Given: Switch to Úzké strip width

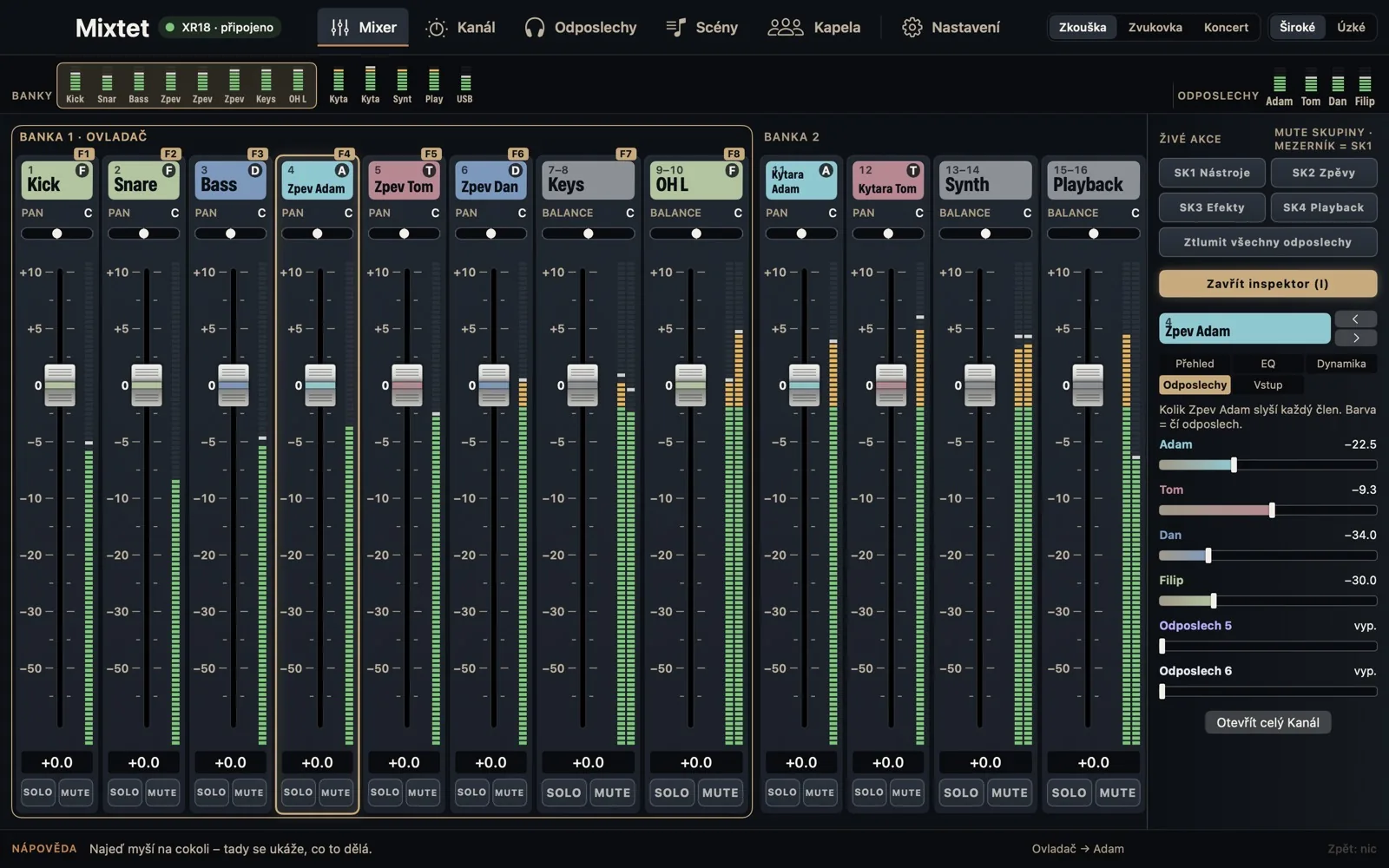Looking at the screenshot, I should pos(1351,27).
